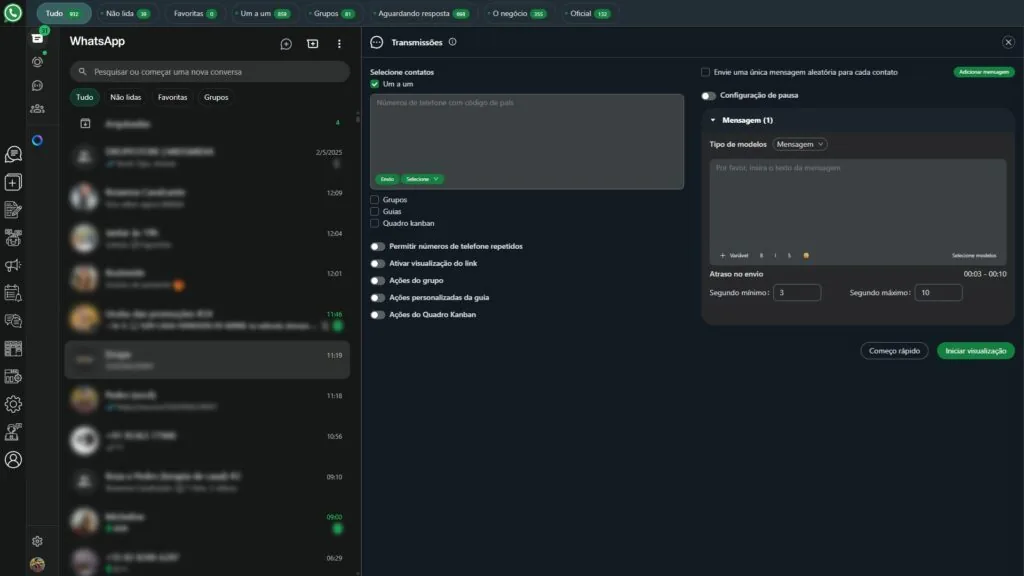Screen dimensions: 1024x576
Task: Select the Um a um top tab
Action: pyautogui.click(x=263, y=13)
